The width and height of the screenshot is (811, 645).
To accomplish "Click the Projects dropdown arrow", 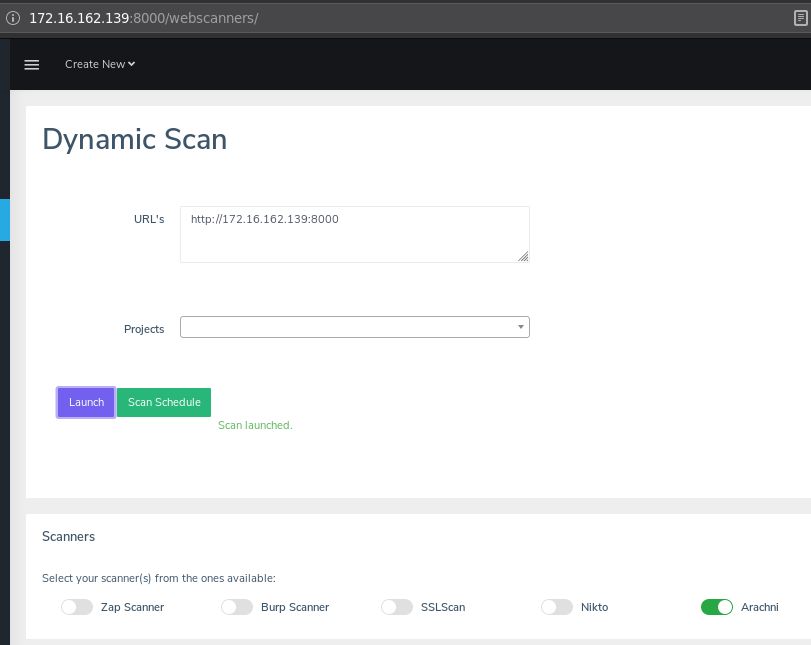I will (x=520, y=327).
